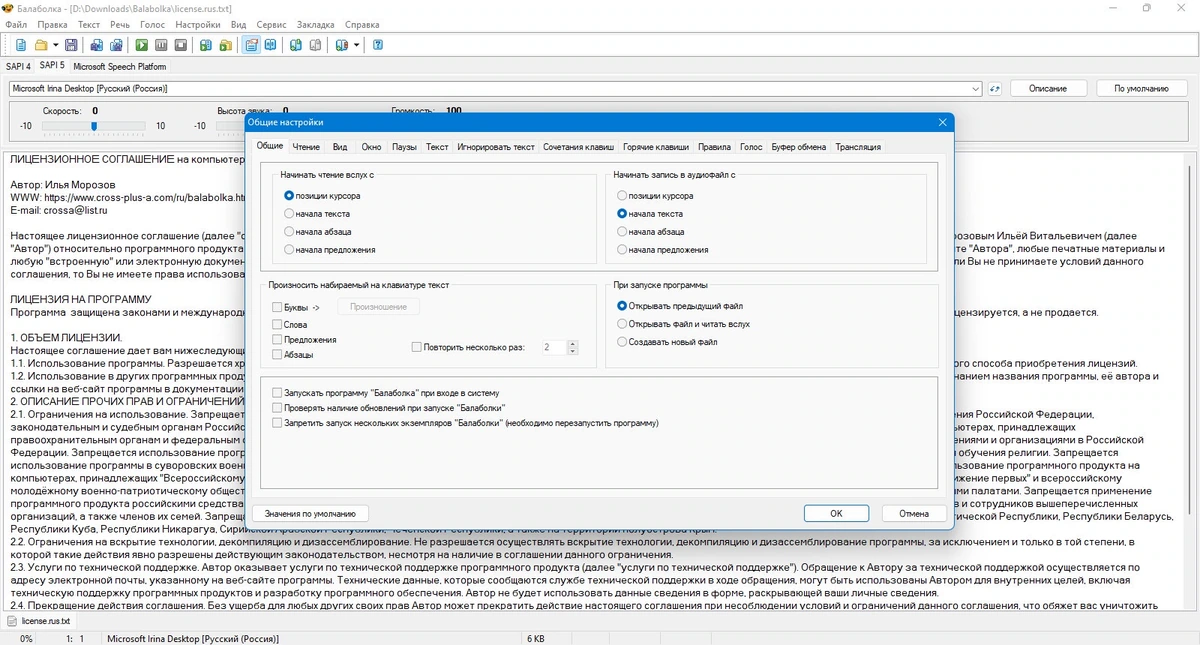Open the Справка menu
The height and width of the screenshot is (645, 1200).
362,24
